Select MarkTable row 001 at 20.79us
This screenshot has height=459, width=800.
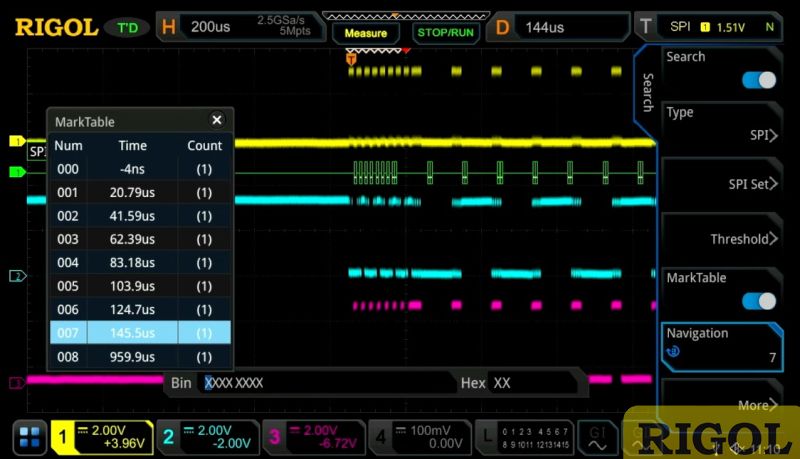(140, 192)
